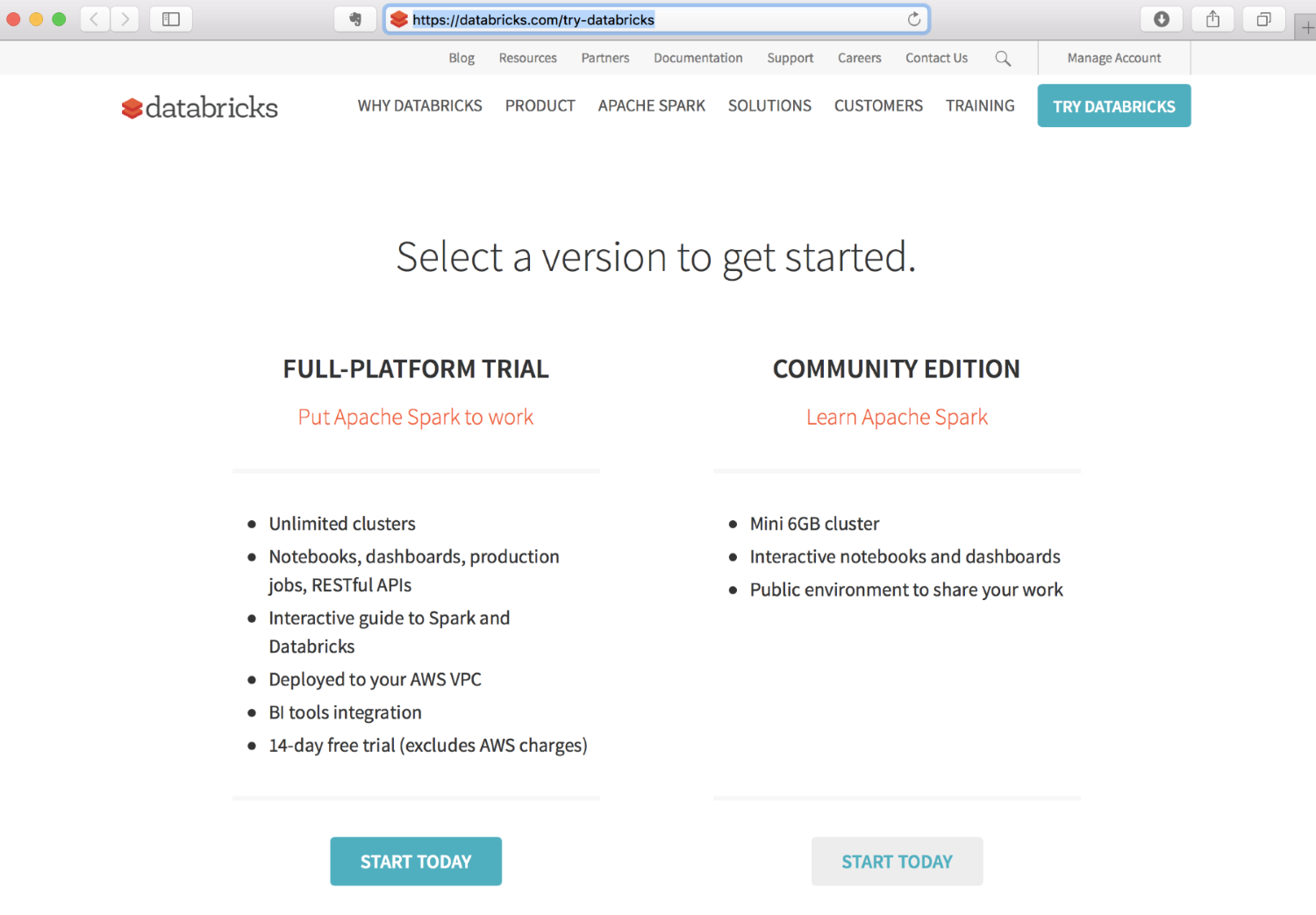
Task: Open the APACHE SPARK menu item
Action: (x=651, y=105)
